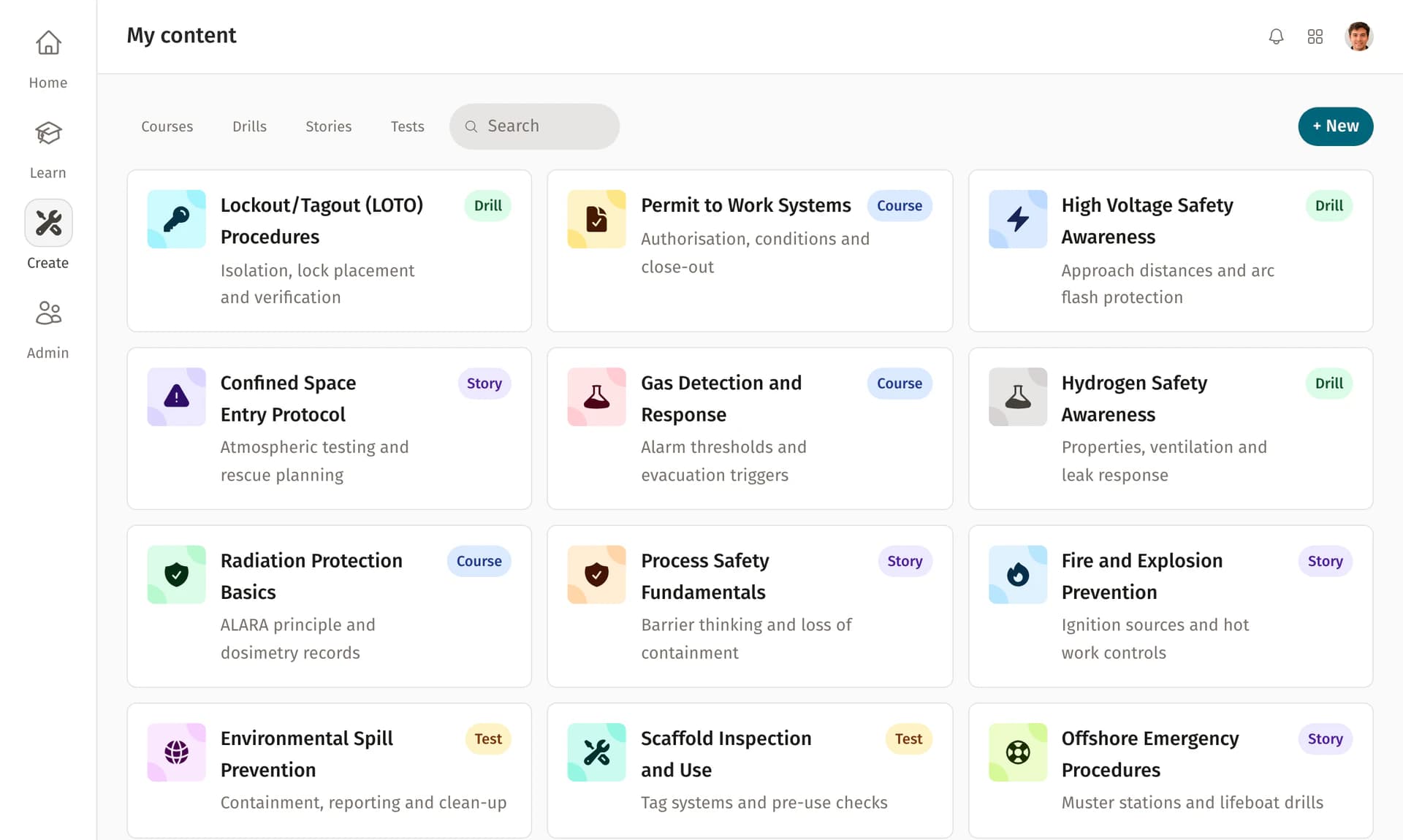Open notifications via the bell icon
The width and height of the screenshot is (1403, 840).
coord(1276,36)
